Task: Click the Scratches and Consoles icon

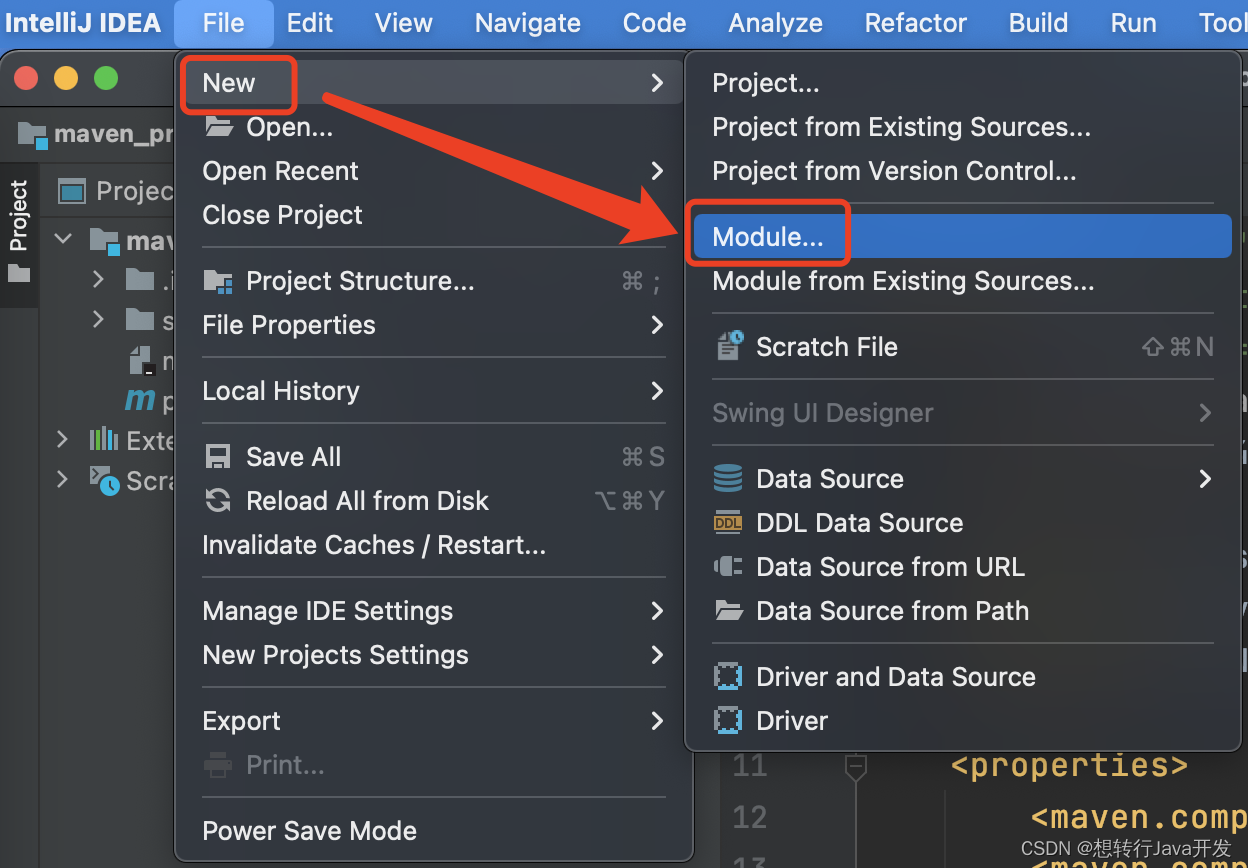Action: click(104, 481)
